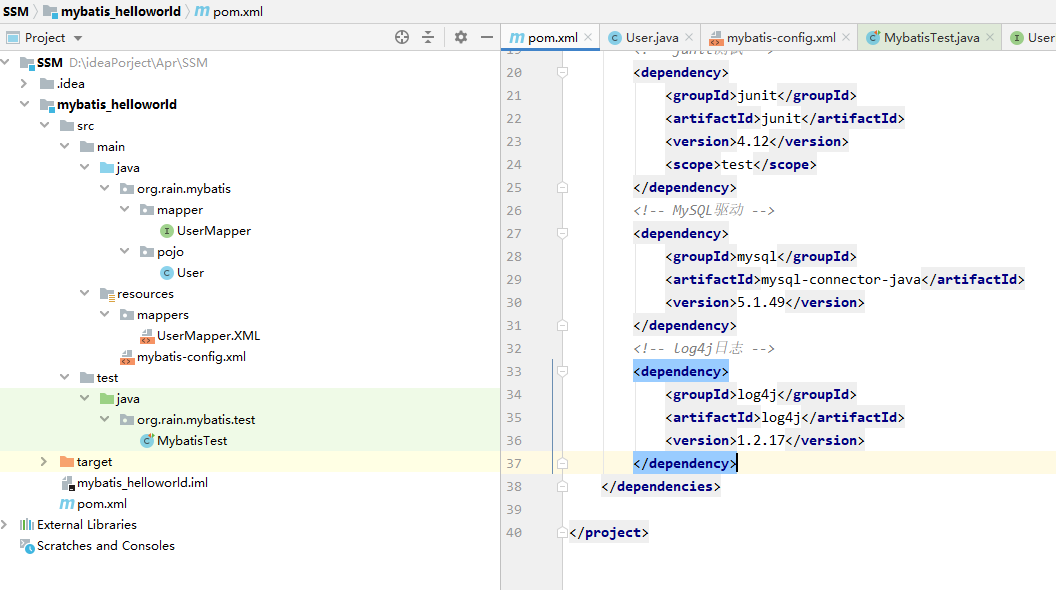This screenshot has width=1056, height=590.
Task: Fold the log4j dependency at line 33
Action: (x=562, y=371)
